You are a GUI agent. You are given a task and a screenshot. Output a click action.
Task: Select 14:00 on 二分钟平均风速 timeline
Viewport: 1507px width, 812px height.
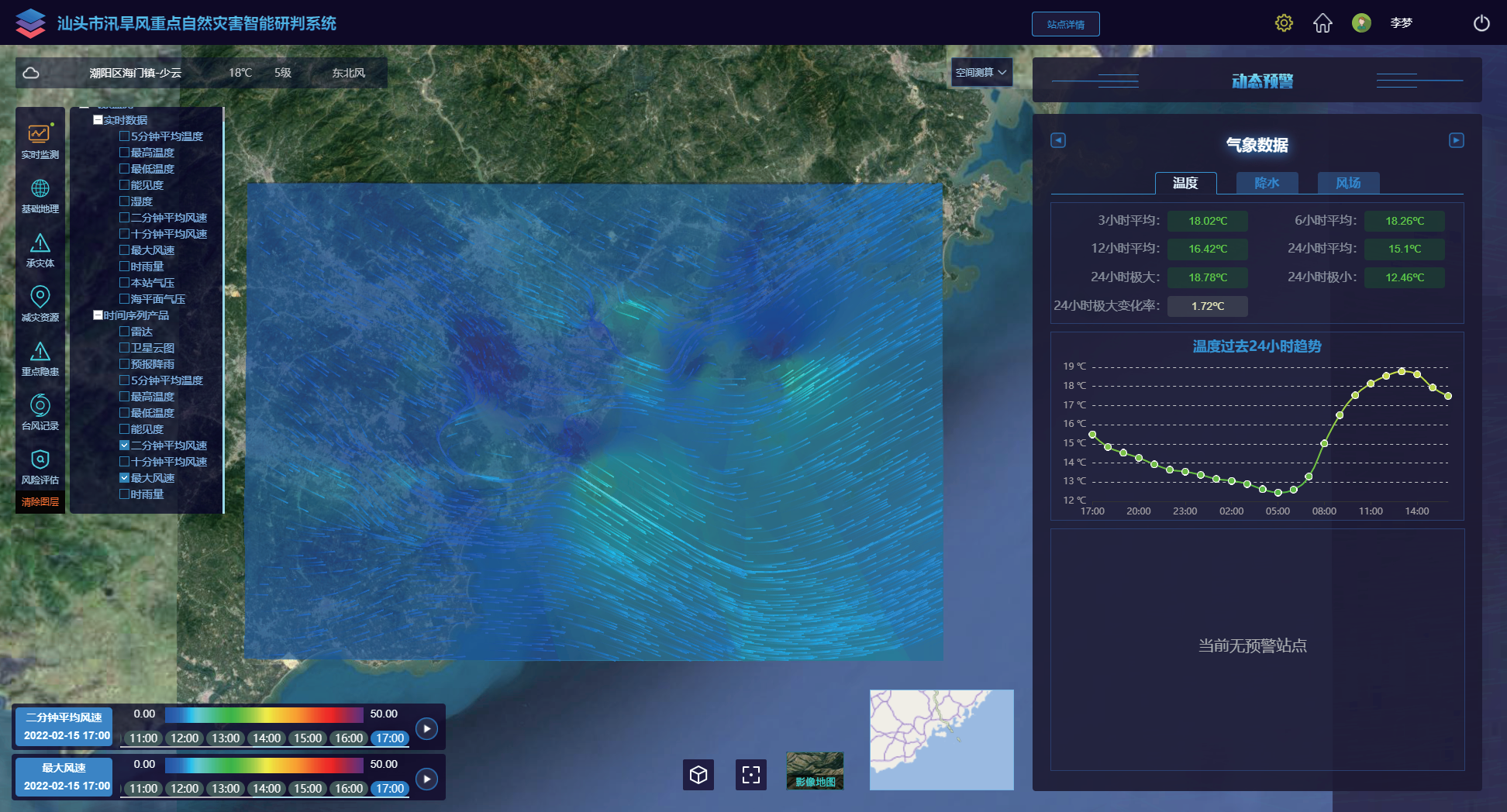267,738
